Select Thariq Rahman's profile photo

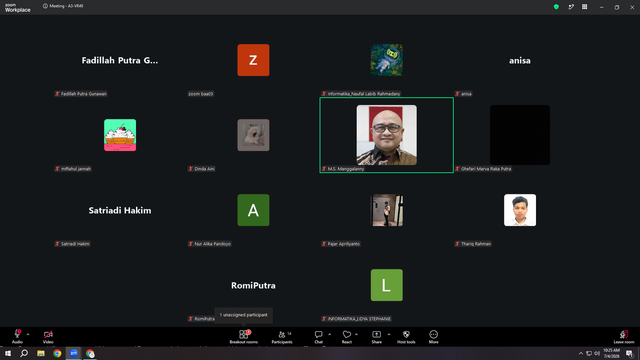(520, 210)
